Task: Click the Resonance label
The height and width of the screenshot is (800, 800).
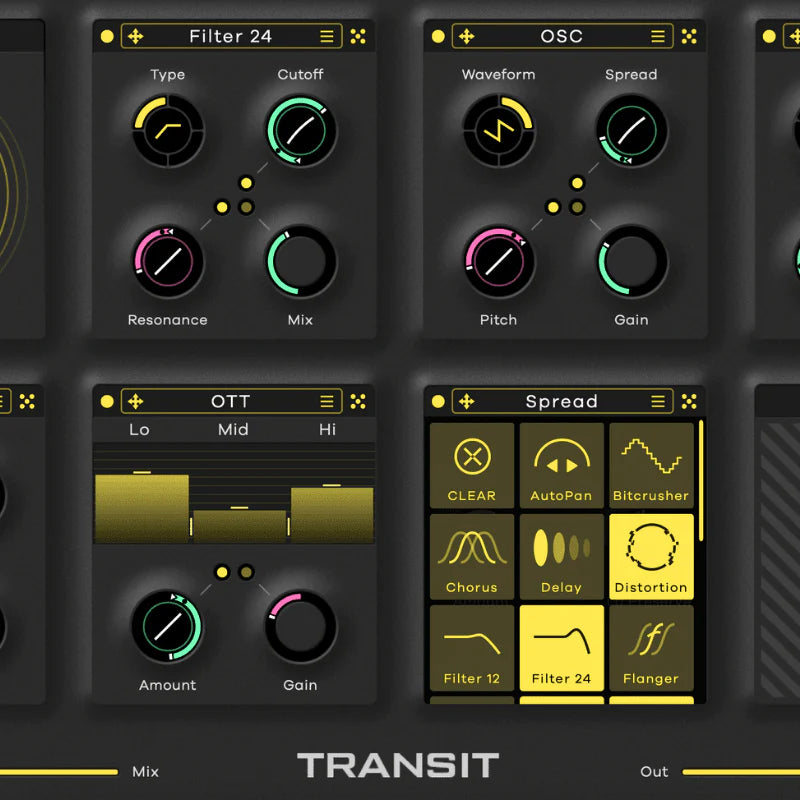Action: point(168,320)
